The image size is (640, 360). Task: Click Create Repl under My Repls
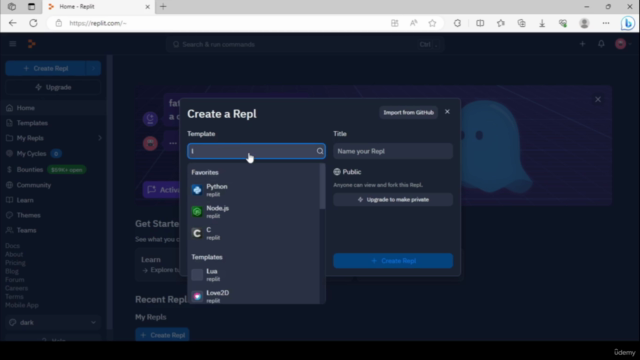pyautogui.click(x=162, y=335)
